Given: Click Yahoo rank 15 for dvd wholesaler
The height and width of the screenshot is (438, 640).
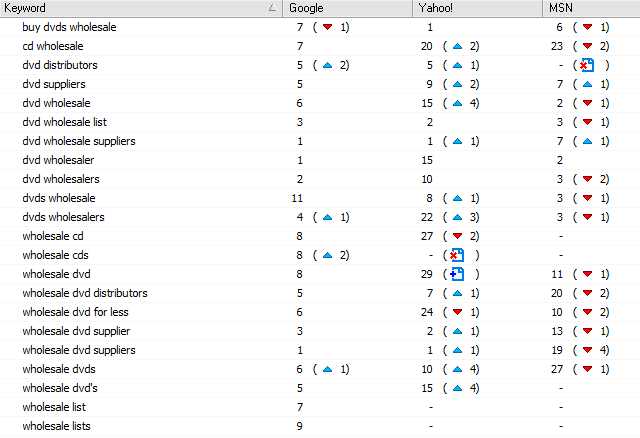Looking at the screenshot, I should pos(427,160).
